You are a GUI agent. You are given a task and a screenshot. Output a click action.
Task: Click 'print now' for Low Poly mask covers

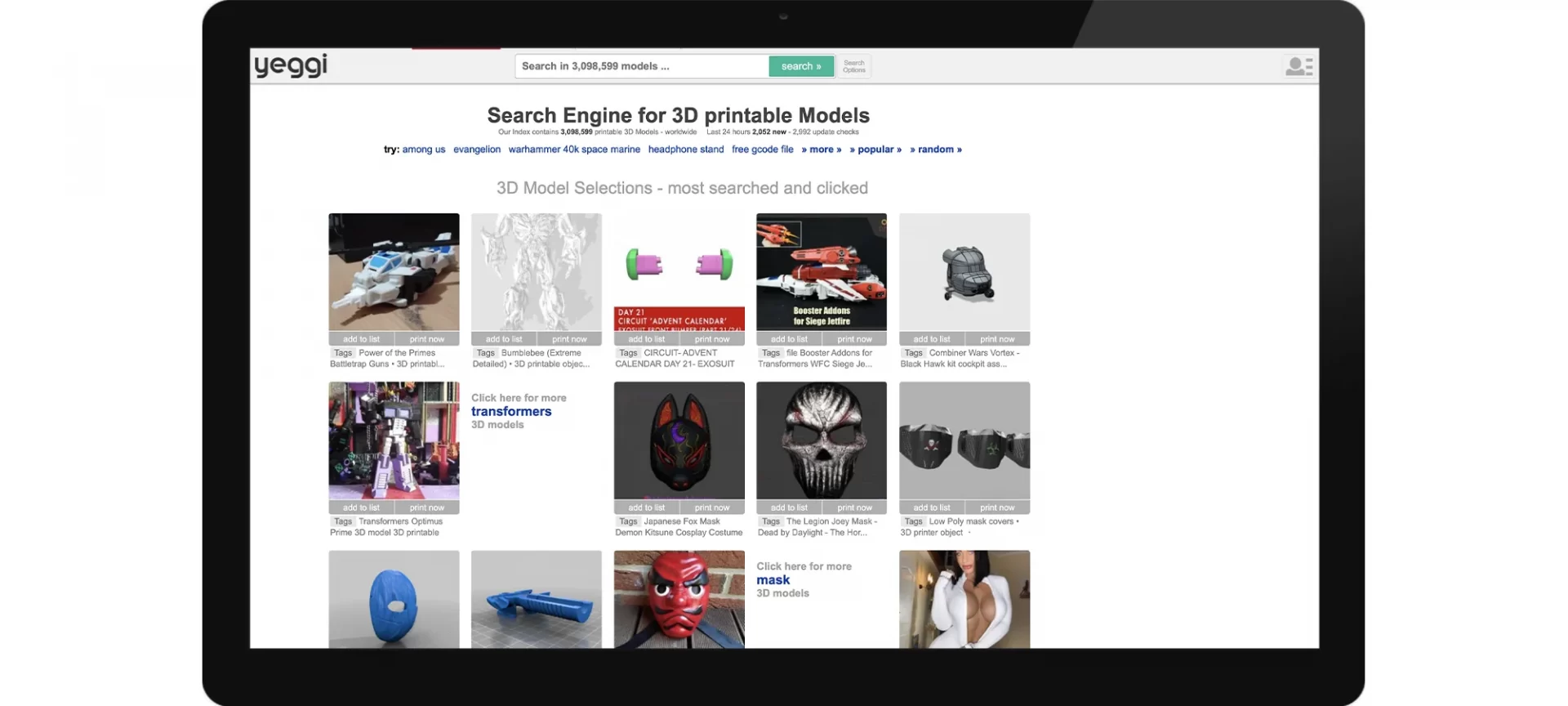998,507
